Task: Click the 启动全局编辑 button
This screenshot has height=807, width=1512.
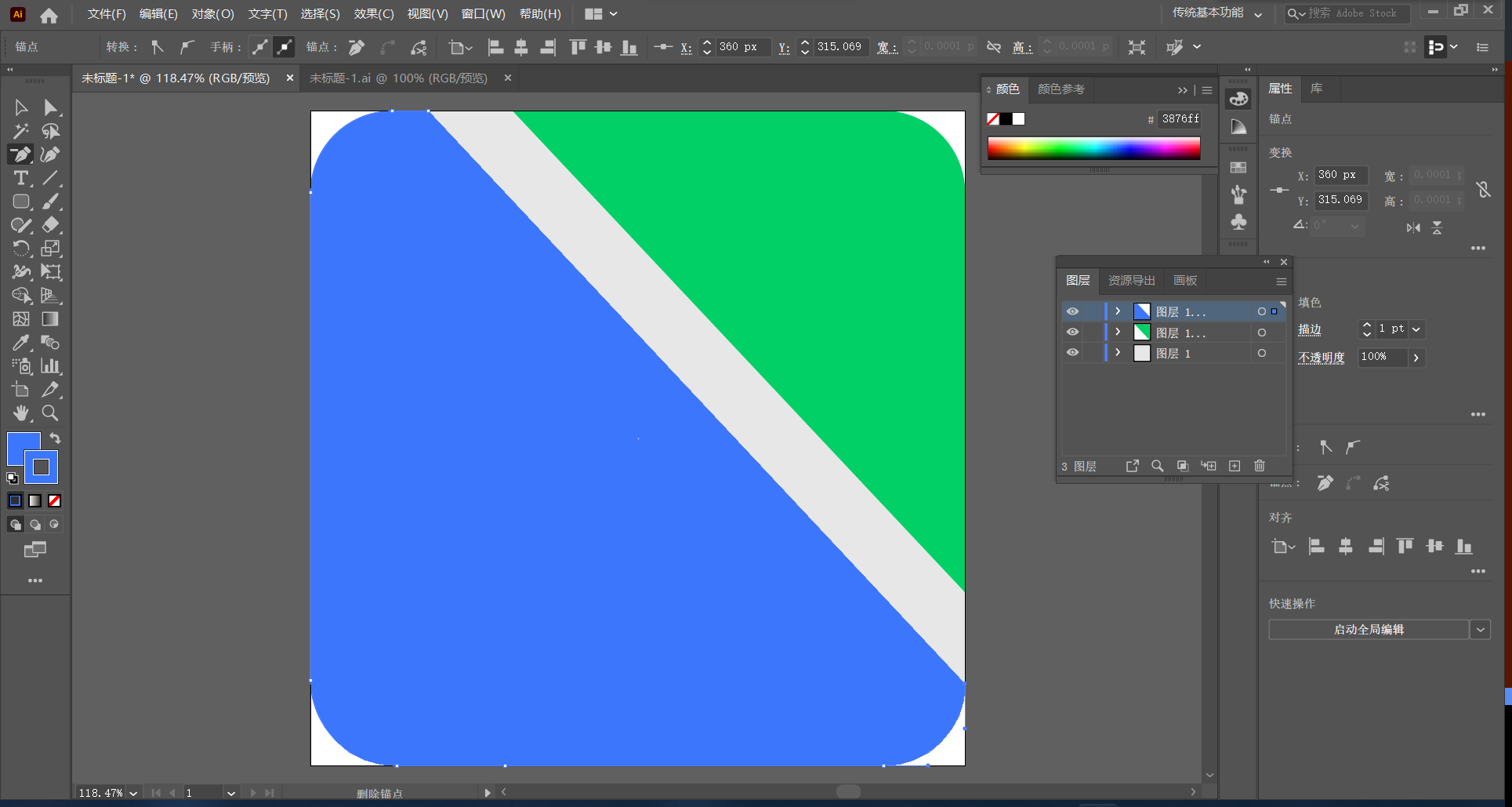Action: click(x=1369, y=629)
